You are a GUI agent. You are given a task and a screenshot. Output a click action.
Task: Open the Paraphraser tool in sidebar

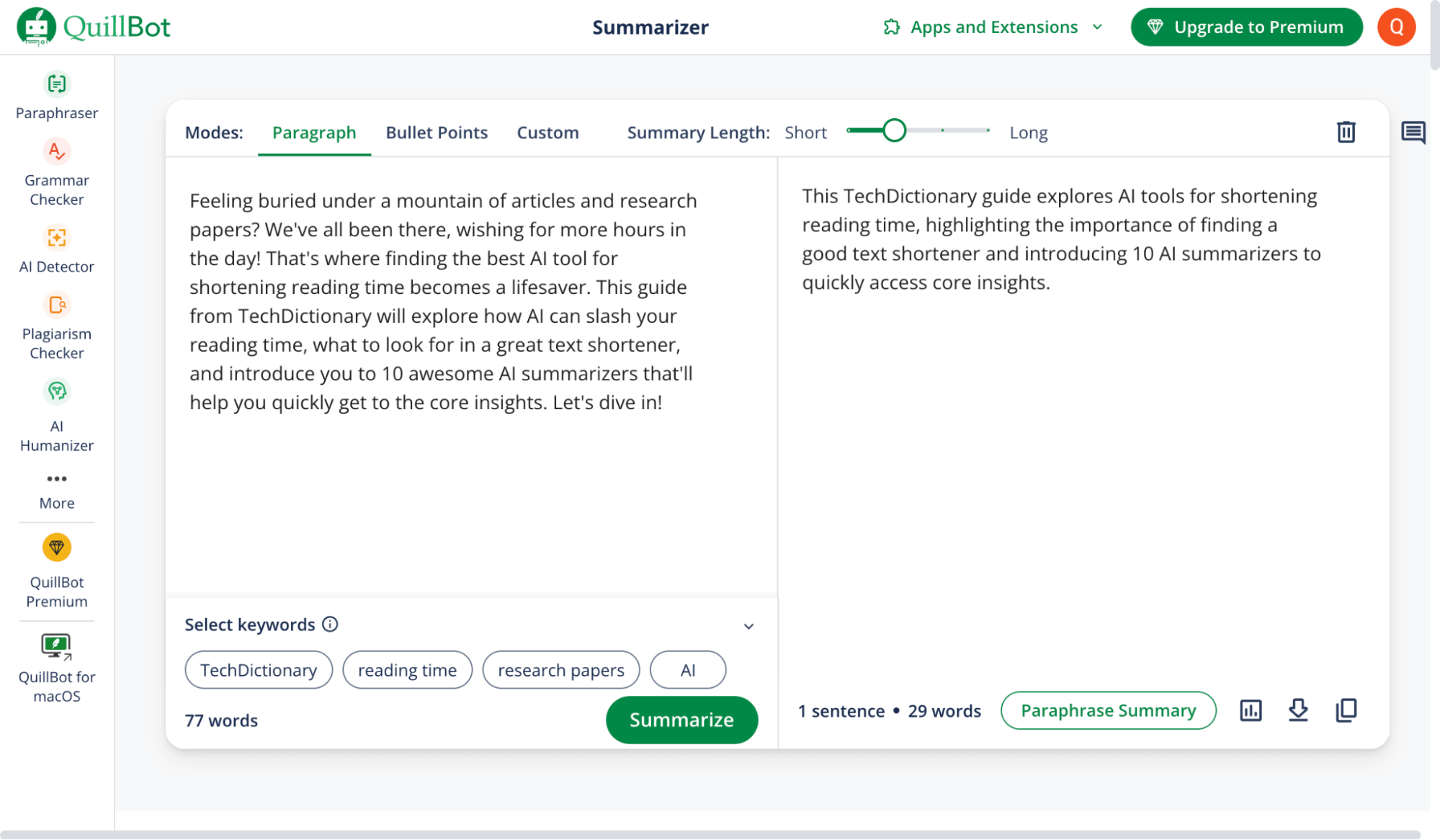point(57,97)
